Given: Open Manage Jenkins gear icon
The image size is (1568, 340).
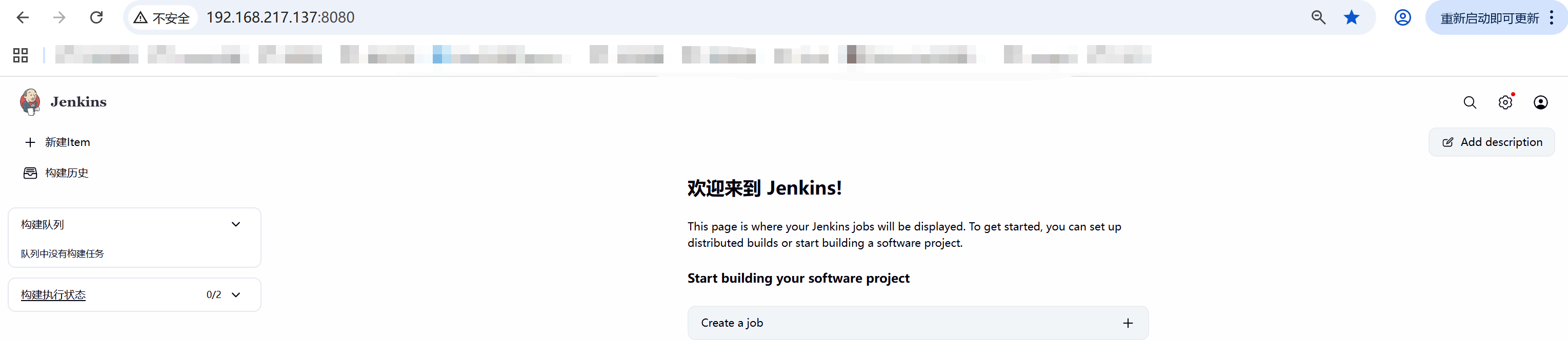Looking at the screenshot, I should point(1505,102).
